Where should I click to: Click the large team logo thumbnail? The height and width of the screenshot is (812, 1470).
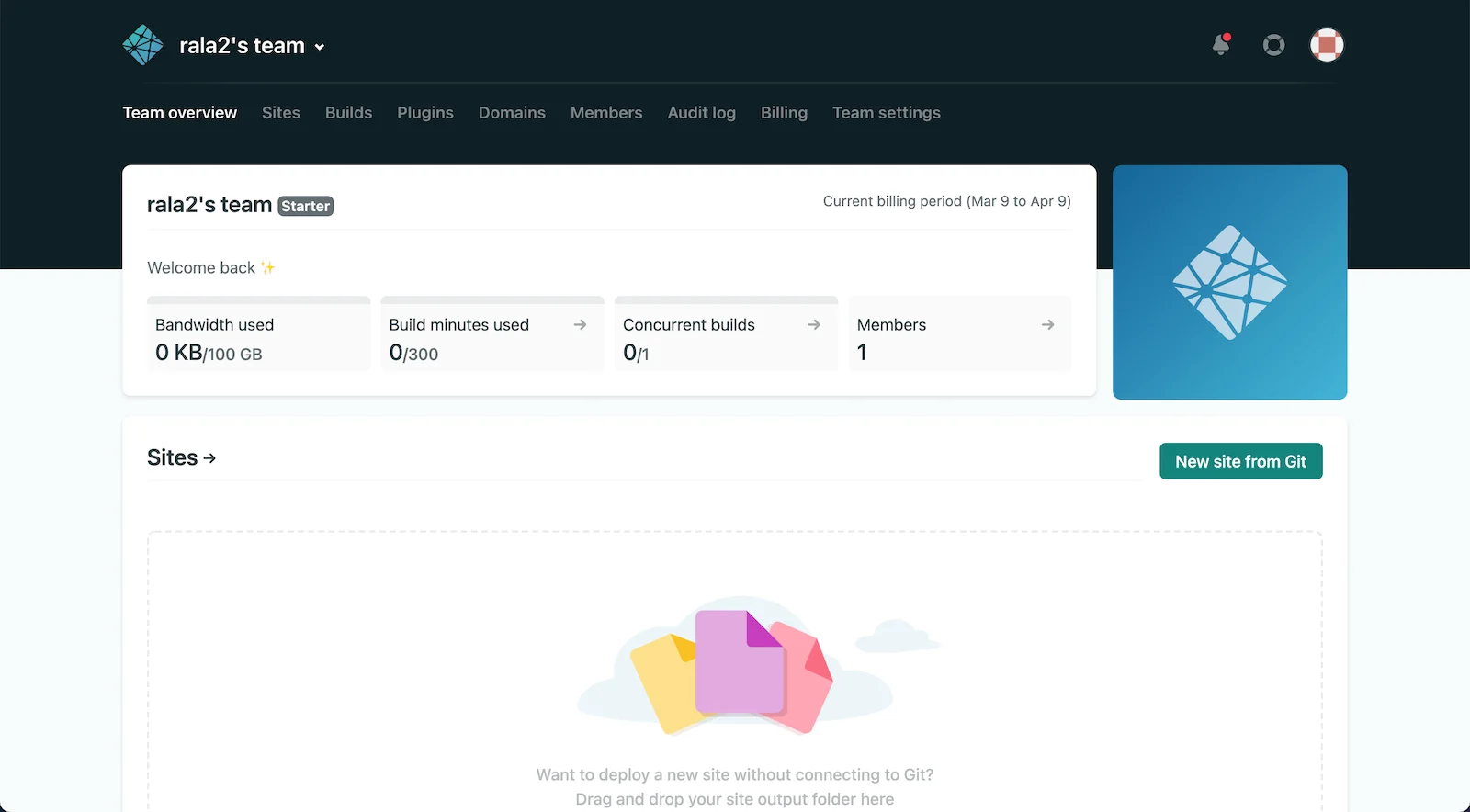point(1229,283)
